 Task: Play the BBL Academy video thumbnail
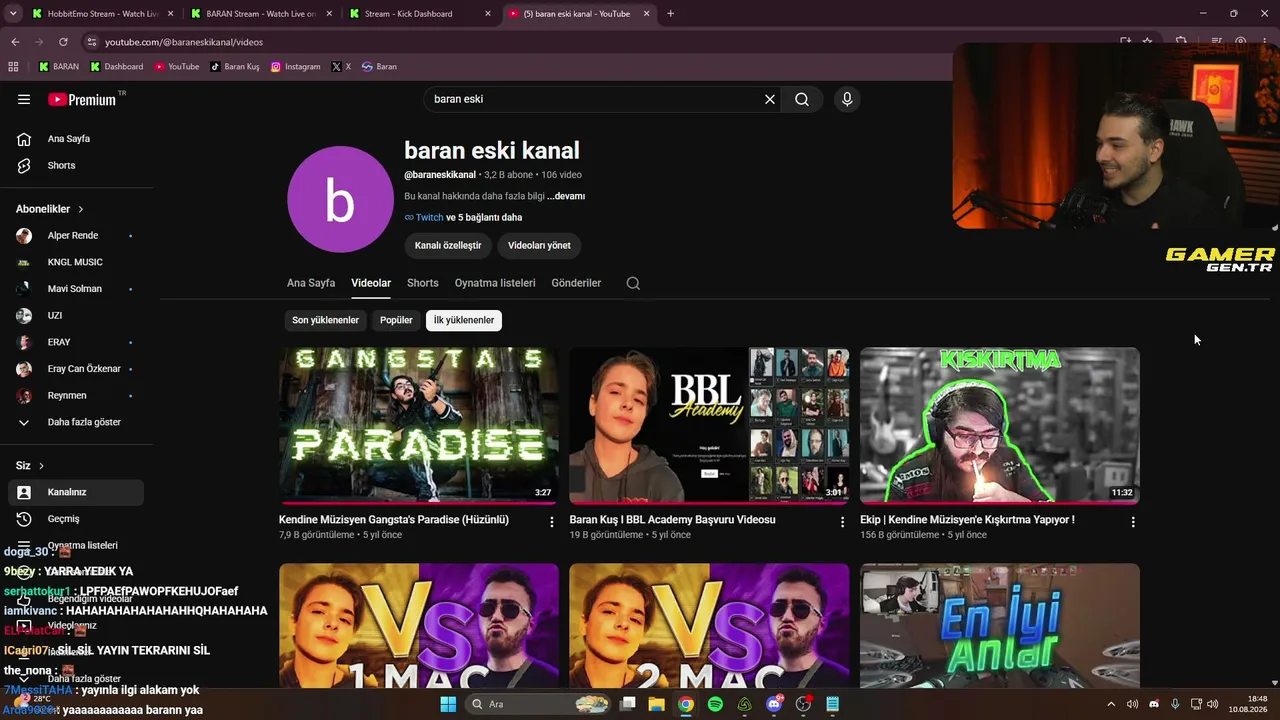pyautogui.click(x=709, y=426)
